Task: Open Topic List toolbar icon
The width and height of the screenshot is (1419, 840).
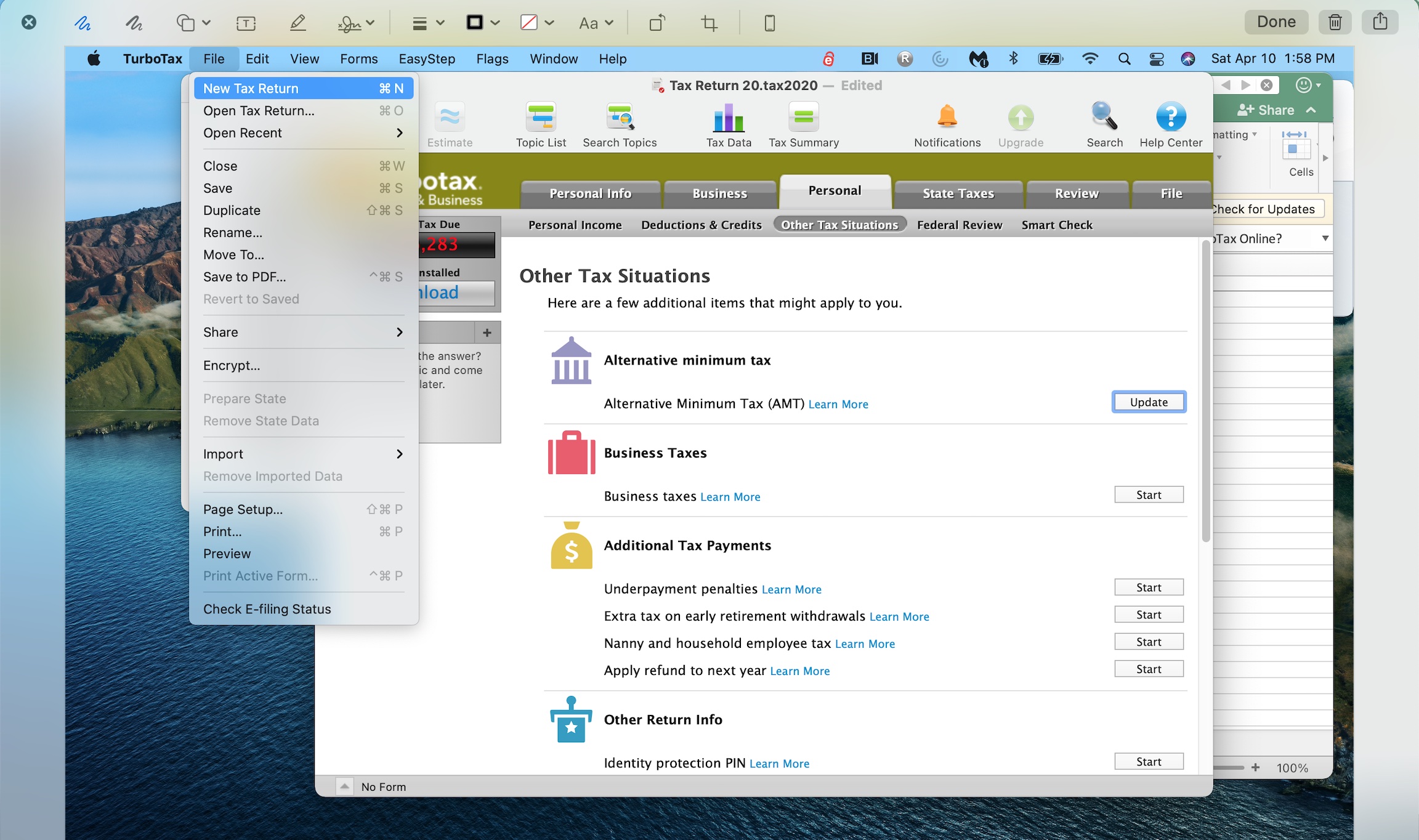Action: 541,126
